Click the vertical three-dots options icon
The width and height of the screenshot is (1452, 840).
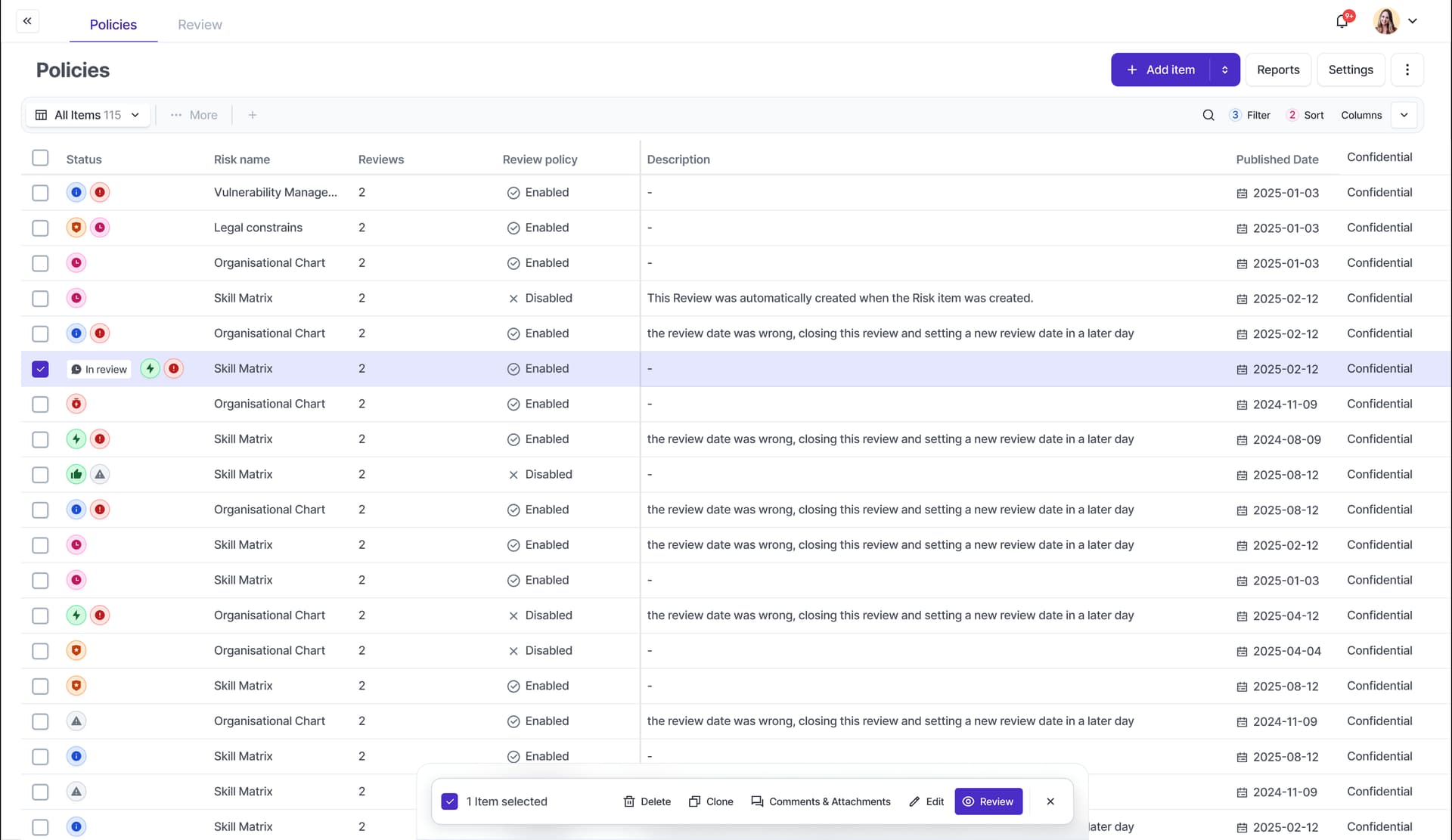point(1407,70)
